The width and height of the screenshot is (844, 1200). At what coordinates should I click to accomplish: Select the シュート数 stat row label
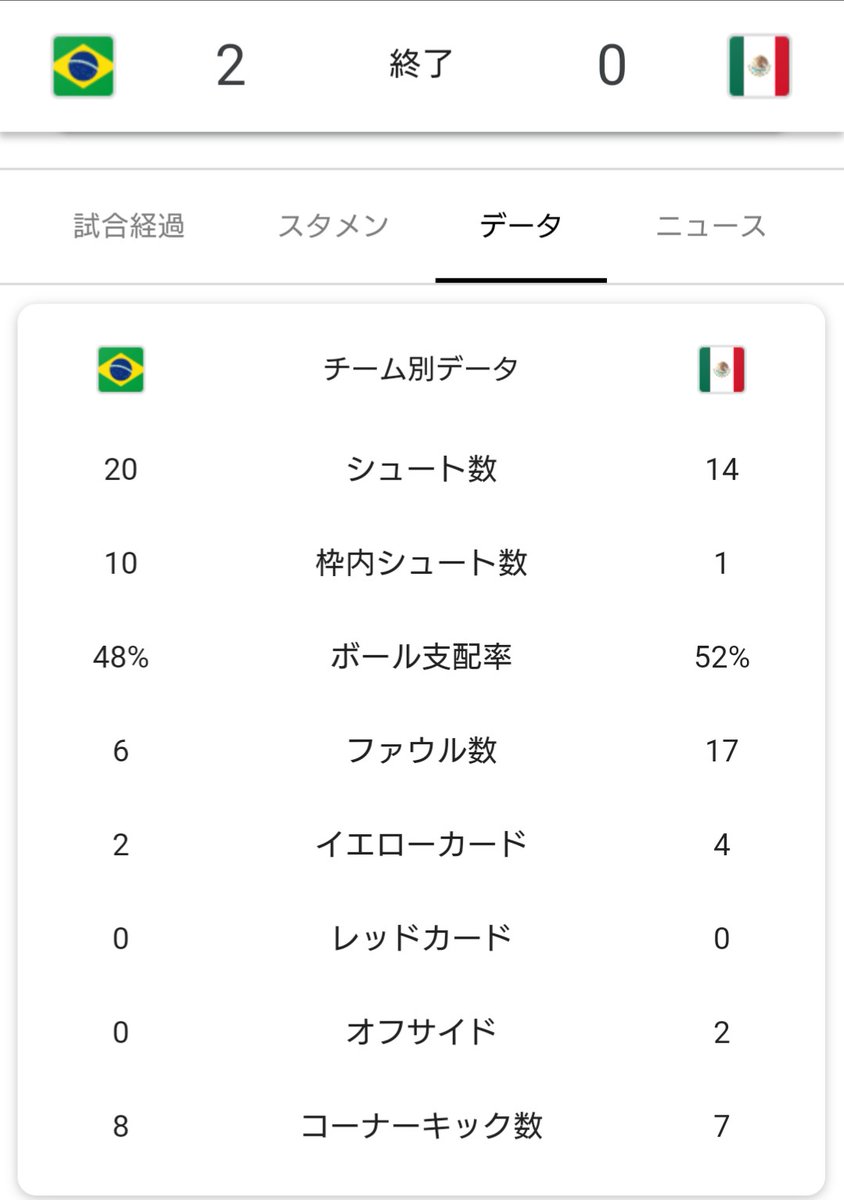click(x=421, y=469)
